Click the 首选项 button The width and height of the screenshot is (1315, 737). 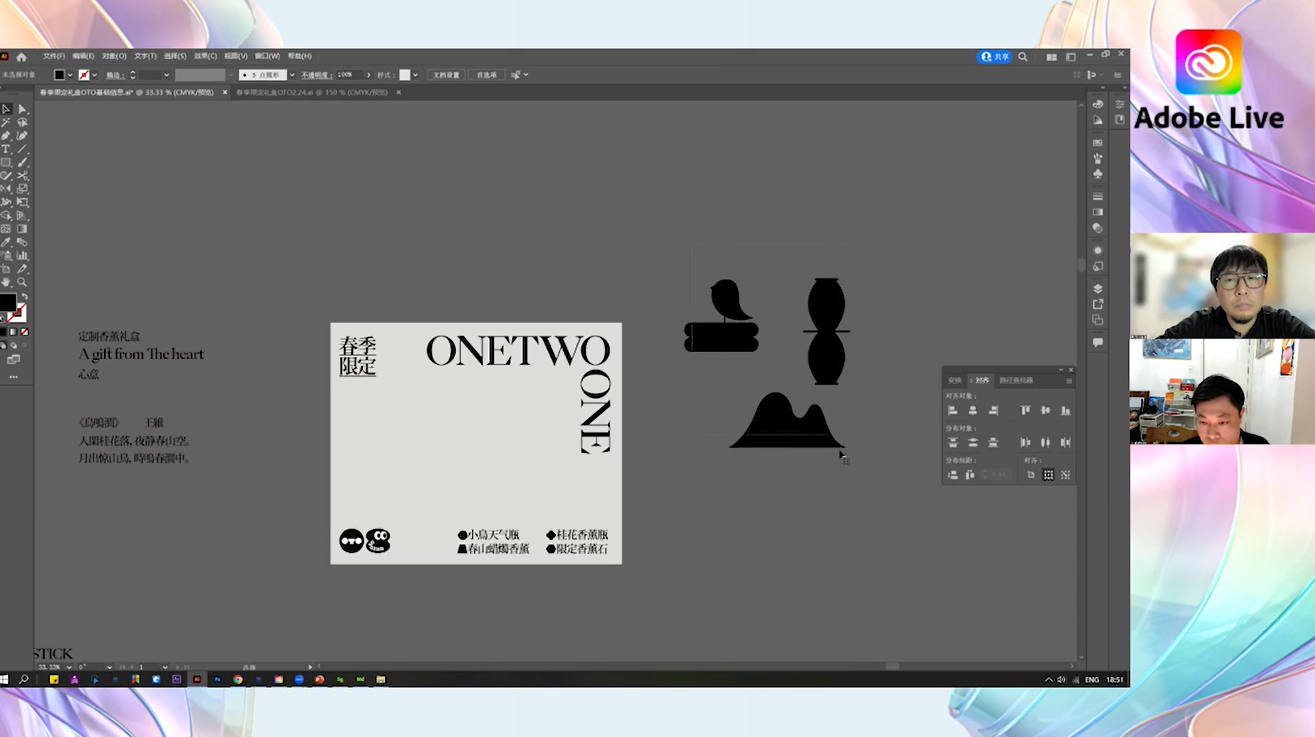(487, 75)
